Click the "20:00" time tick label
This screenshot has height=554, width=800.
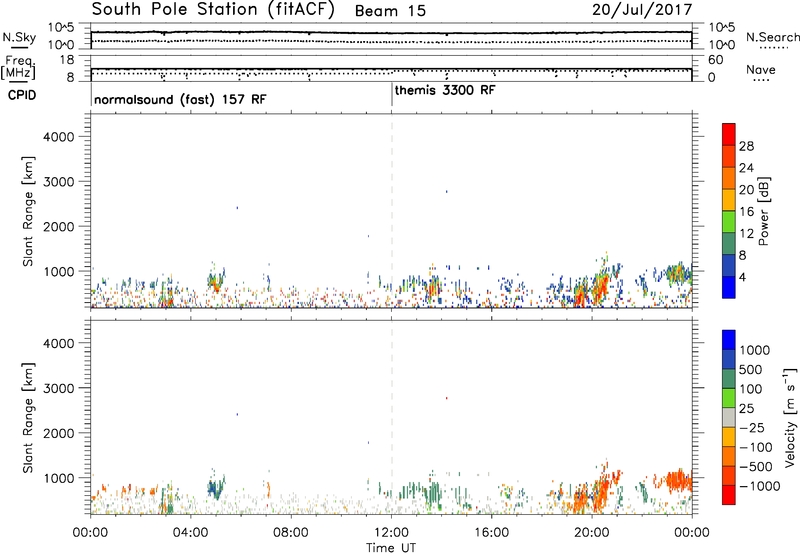click(592, 533)
